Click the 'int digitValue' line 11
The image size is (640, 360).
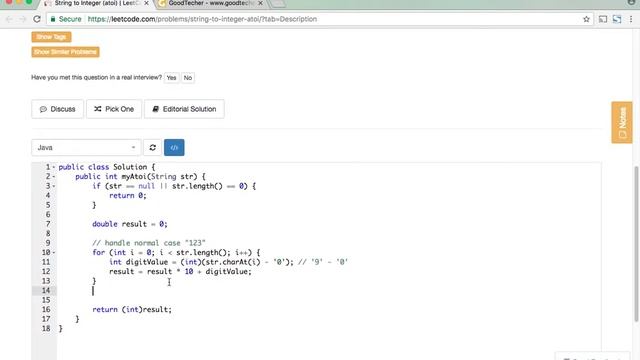(228, 262)
